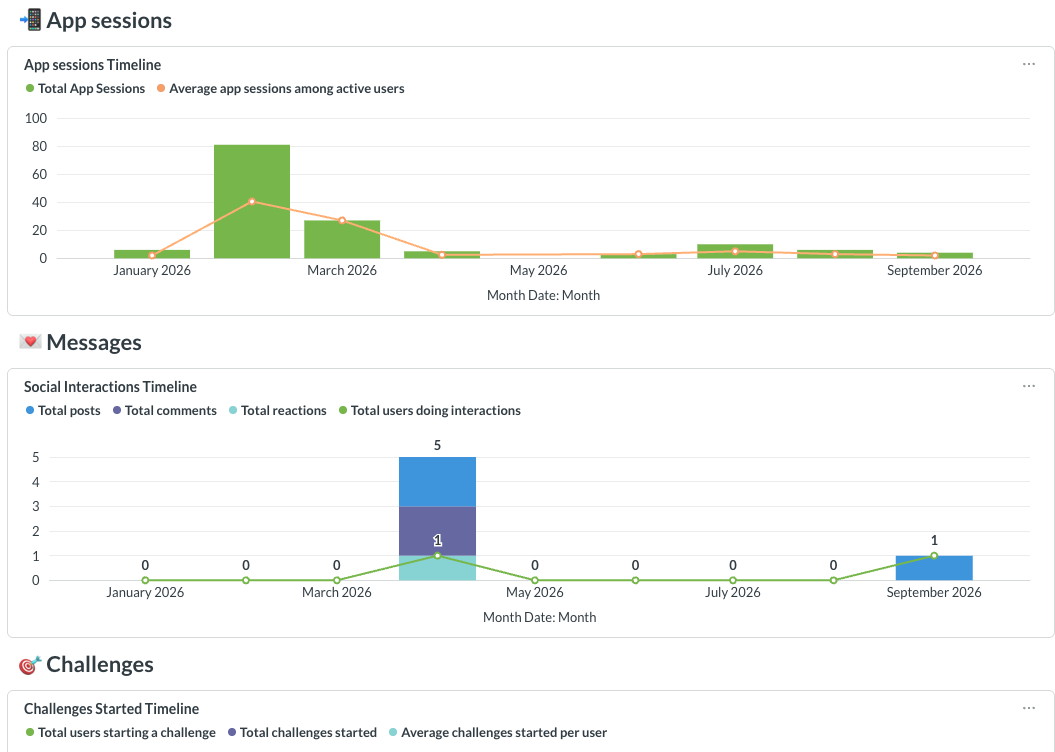The image size is (1055, 752).
Task: Click the phone emoji beside App sessions
Action: click(x=30, y=20)
